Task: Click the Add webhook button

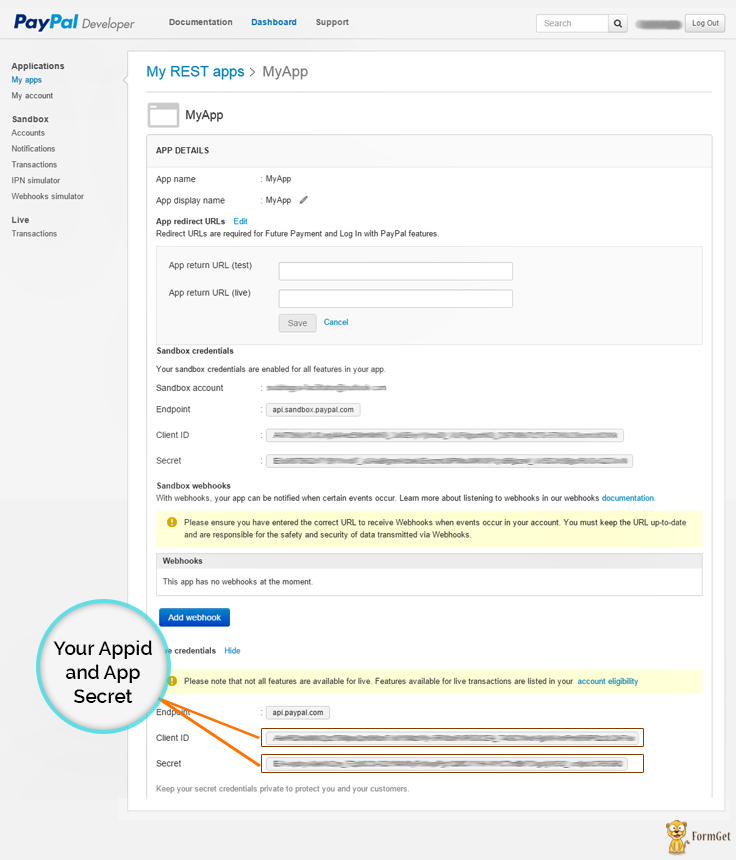Action: coord(194,618)
